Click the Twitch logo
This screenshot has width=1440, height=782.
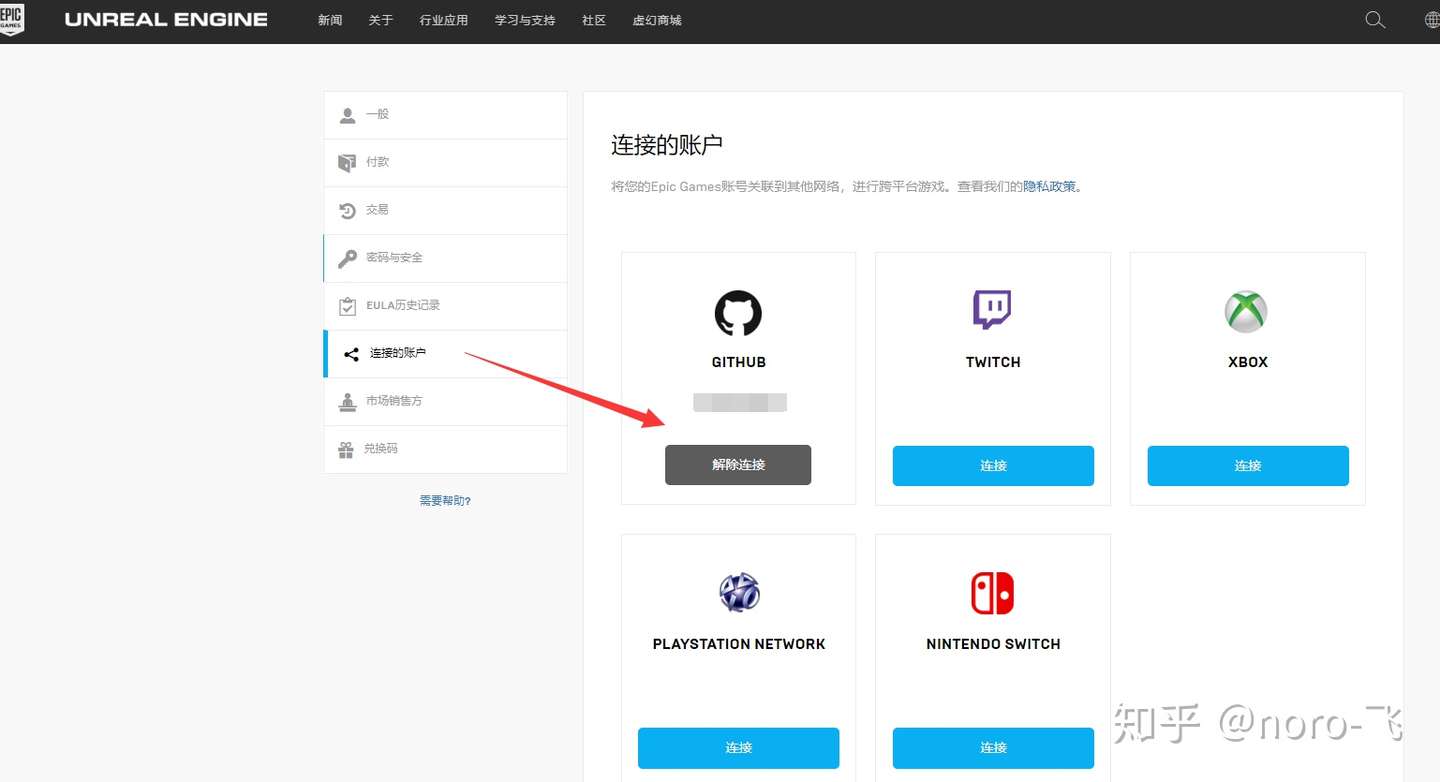point(992,310)
